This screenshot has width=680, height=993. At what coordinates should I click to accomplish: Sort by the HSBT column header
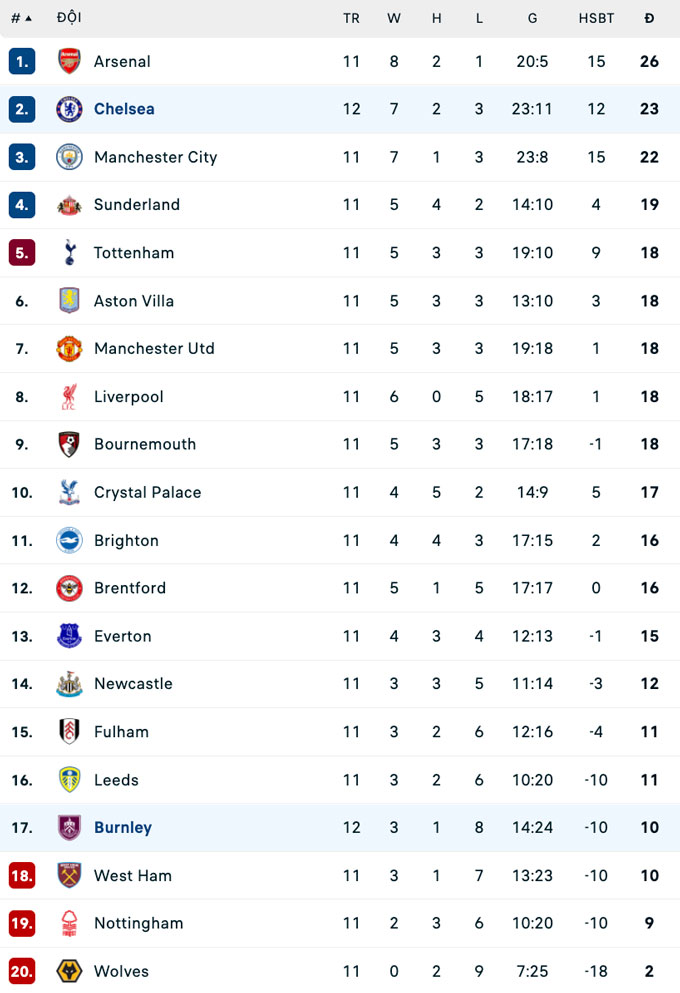[x=596, y=18]
